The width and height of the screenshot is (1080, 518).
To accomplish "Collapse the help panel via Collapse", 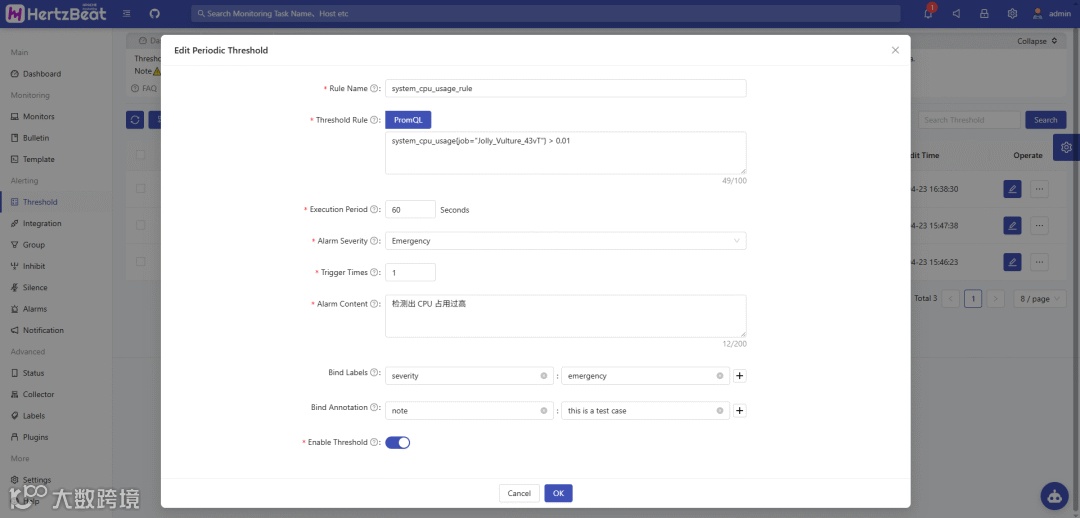I will point(1037,41).
